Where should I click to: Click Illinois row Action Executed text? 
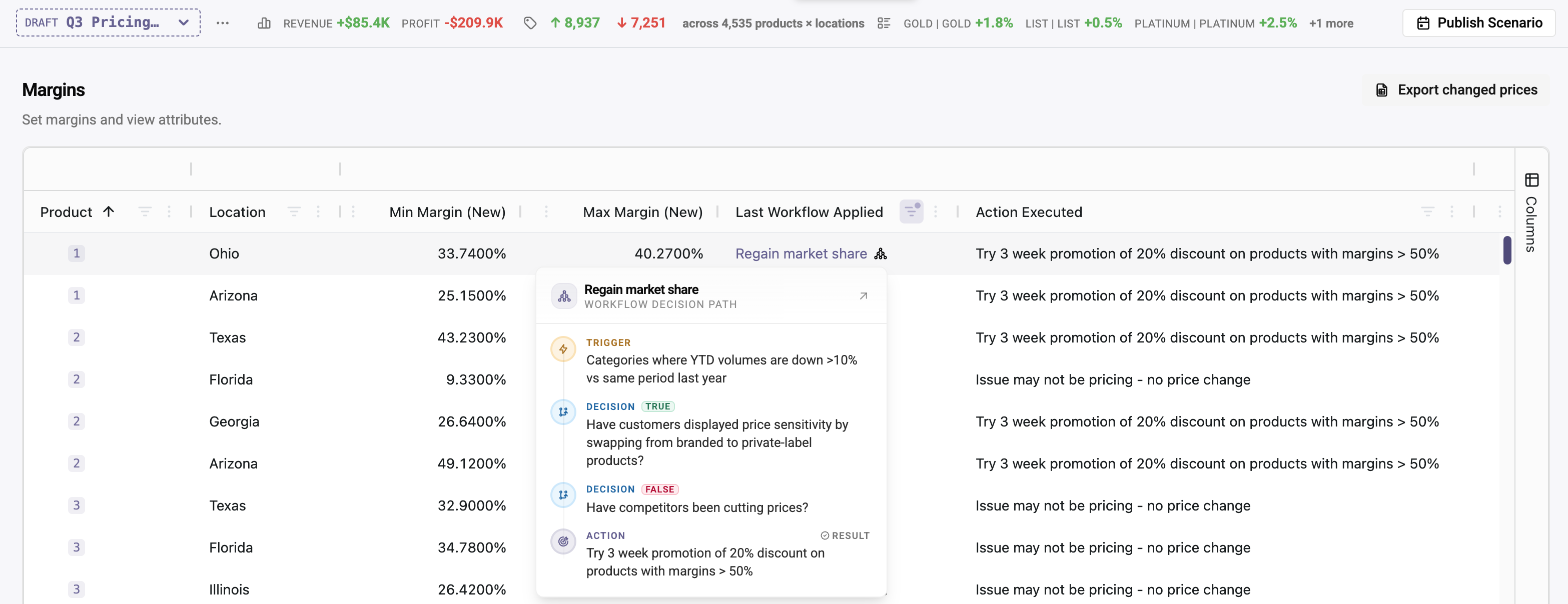[1113, 589]
